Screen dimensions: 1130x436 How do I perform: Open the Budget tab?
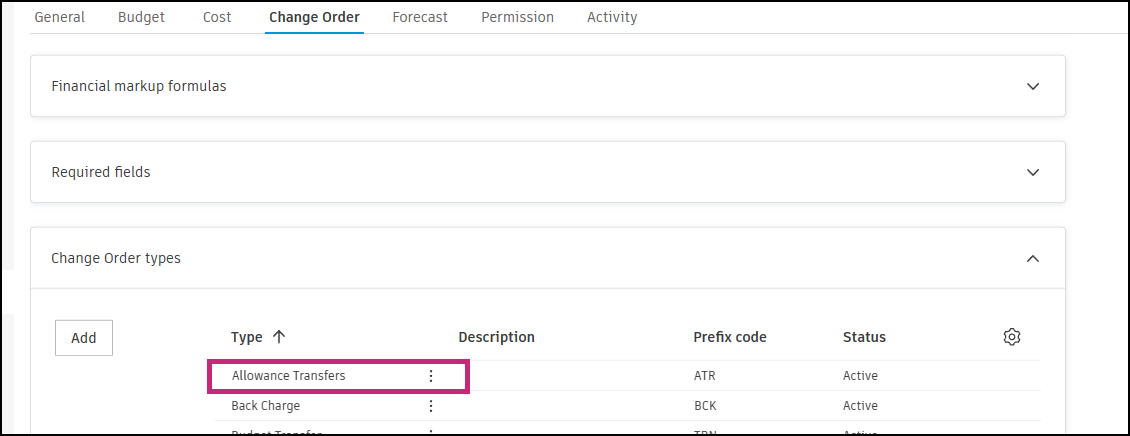tap(141, 17)
